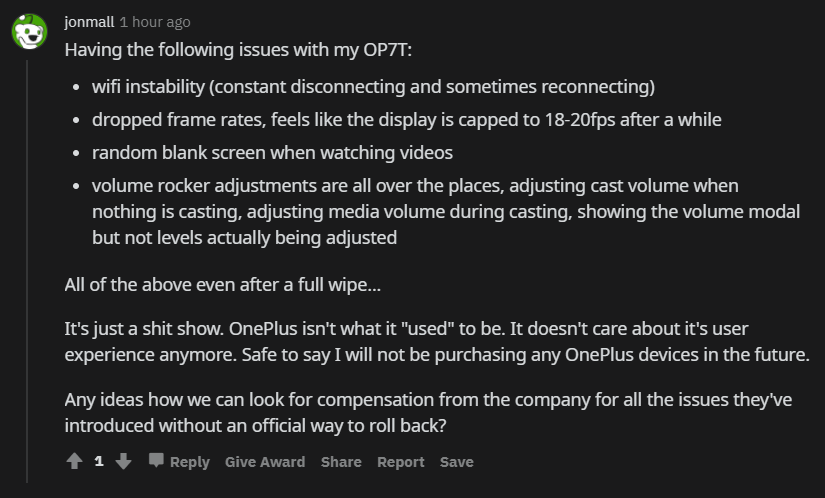Click the 'random blank screen' bullet text
The image size is (825, 498).
272,153
